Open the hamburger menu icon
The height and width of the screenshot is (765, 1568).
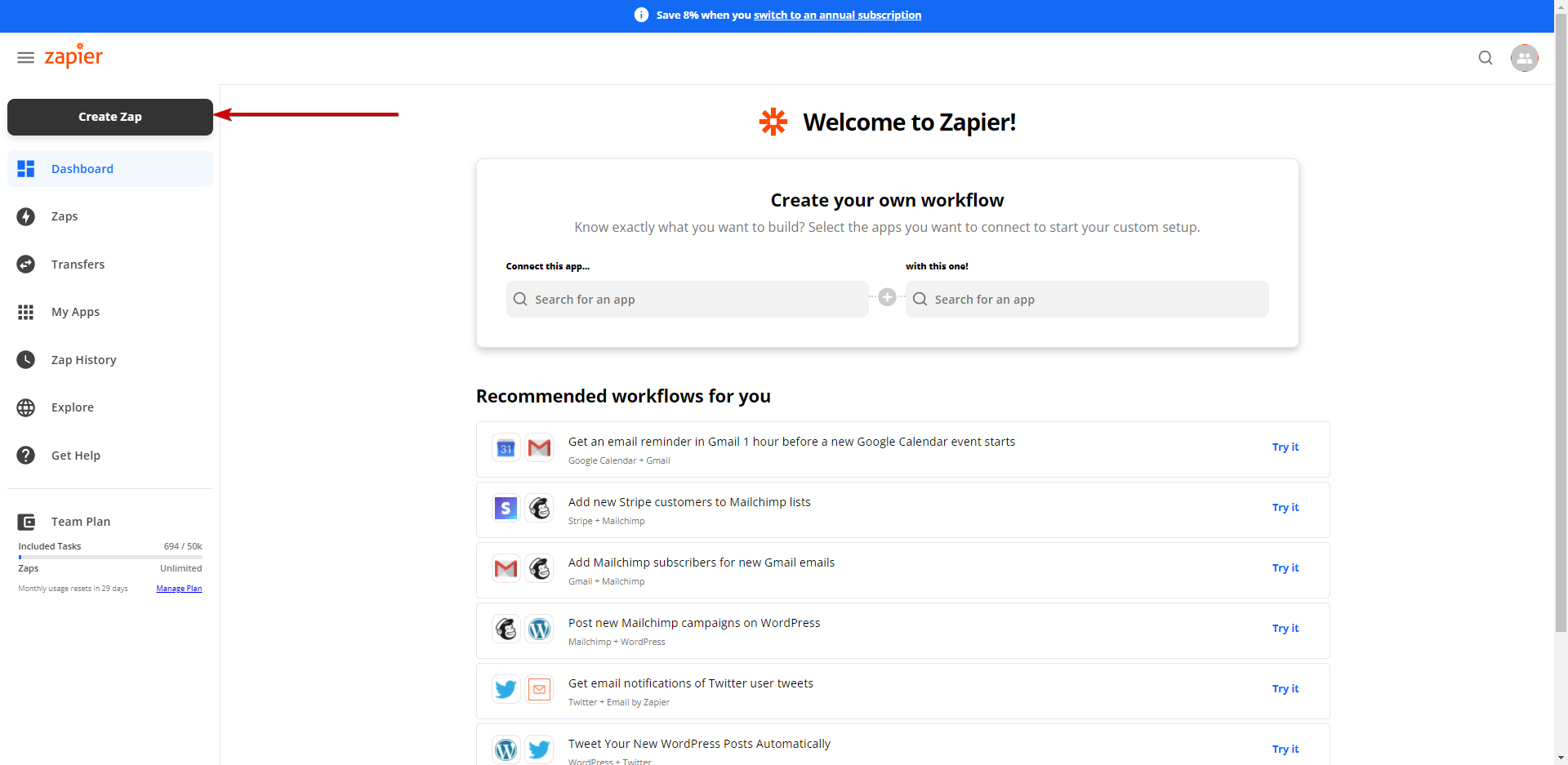(x=25, y=58)
